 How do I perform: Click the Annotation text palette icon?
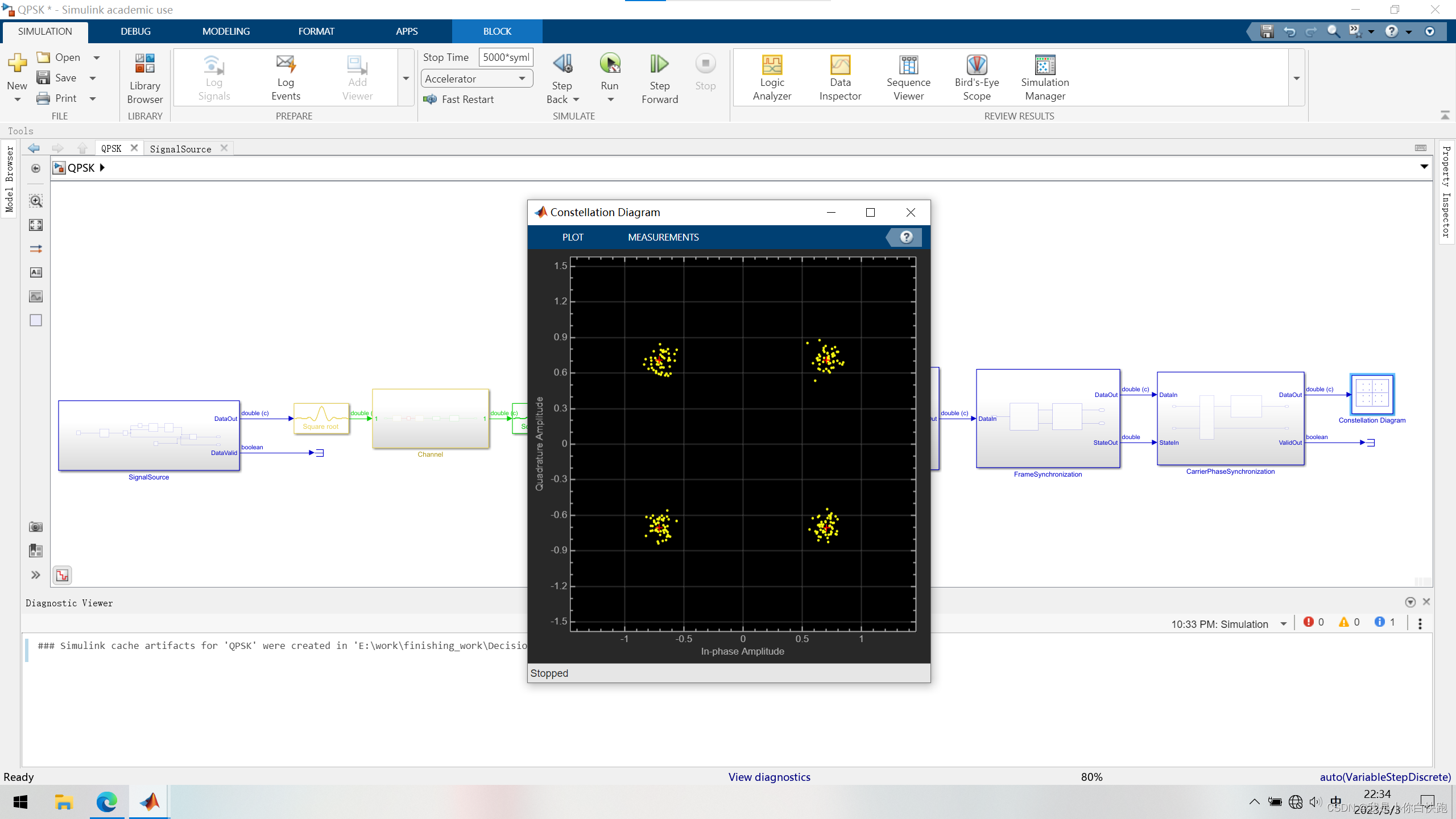pyautogui.click(x=36, y=272)
